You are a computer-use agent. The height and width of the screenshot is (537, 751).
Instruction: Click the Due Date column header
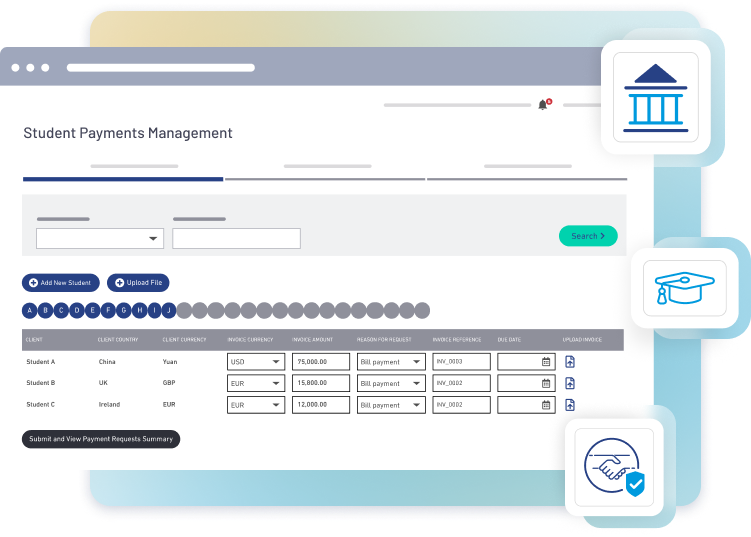coord(509,340)
